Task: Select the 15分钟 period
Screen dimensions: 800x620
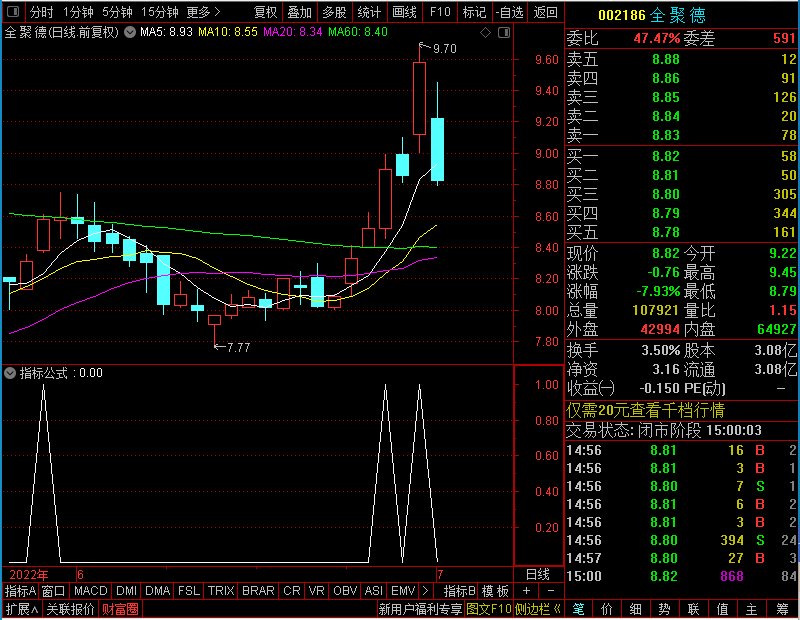Action: pos(160,12)
